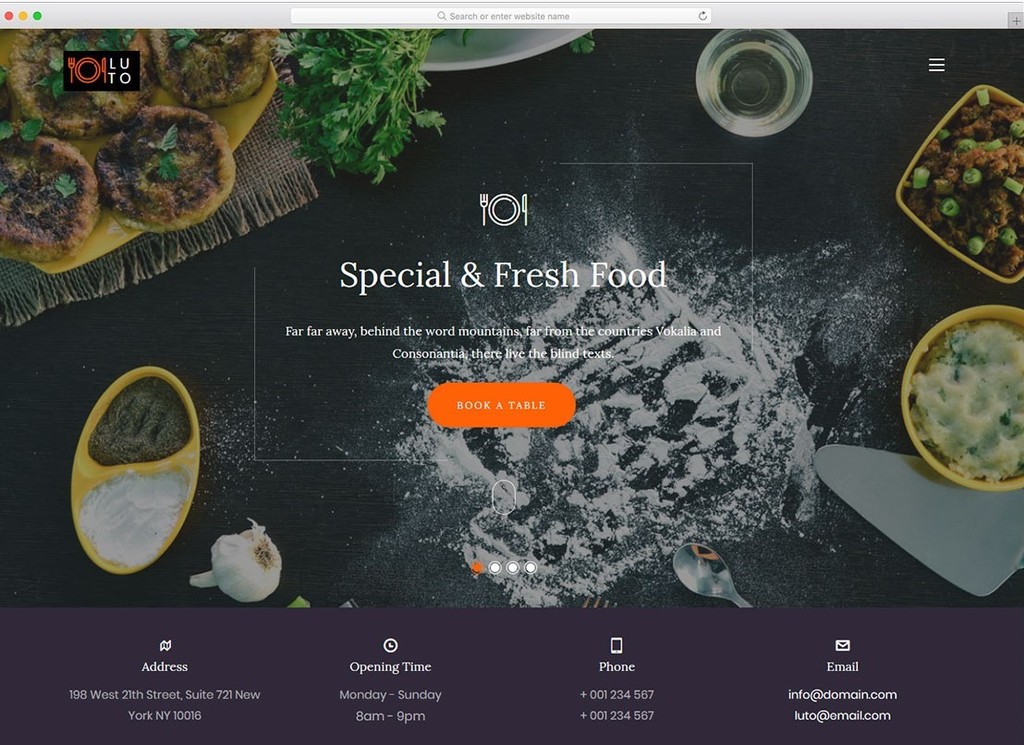Reload page using refresh icon

pyautogui.click(x=703, y=16)
